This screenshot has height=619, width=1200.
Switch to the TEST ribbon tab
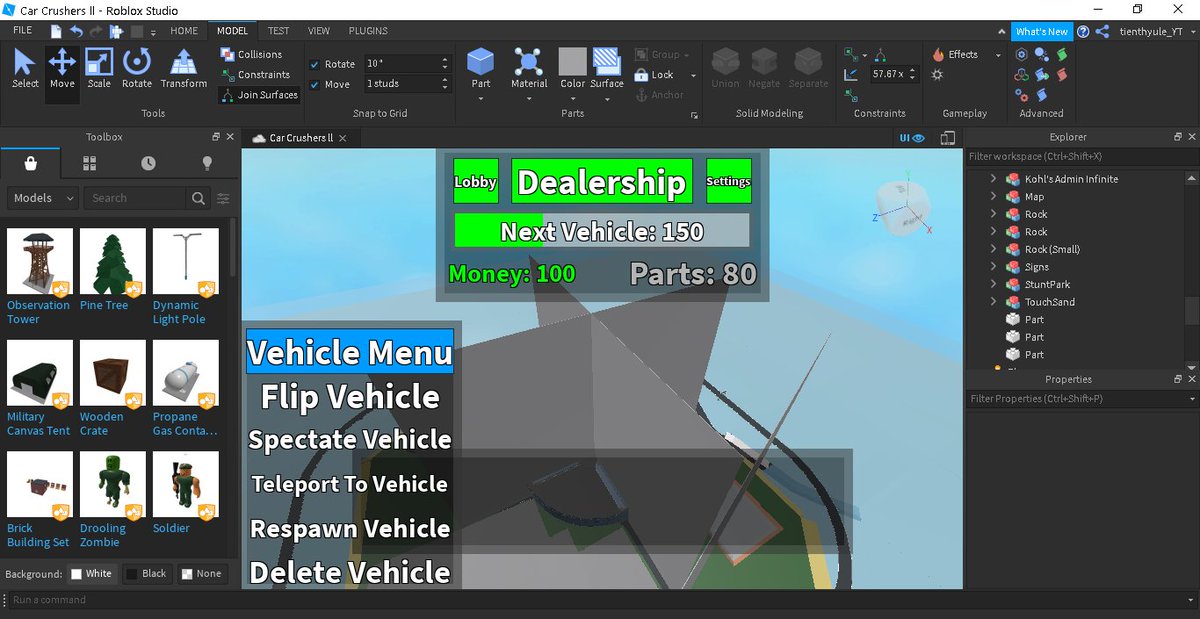tap(278, 31)
